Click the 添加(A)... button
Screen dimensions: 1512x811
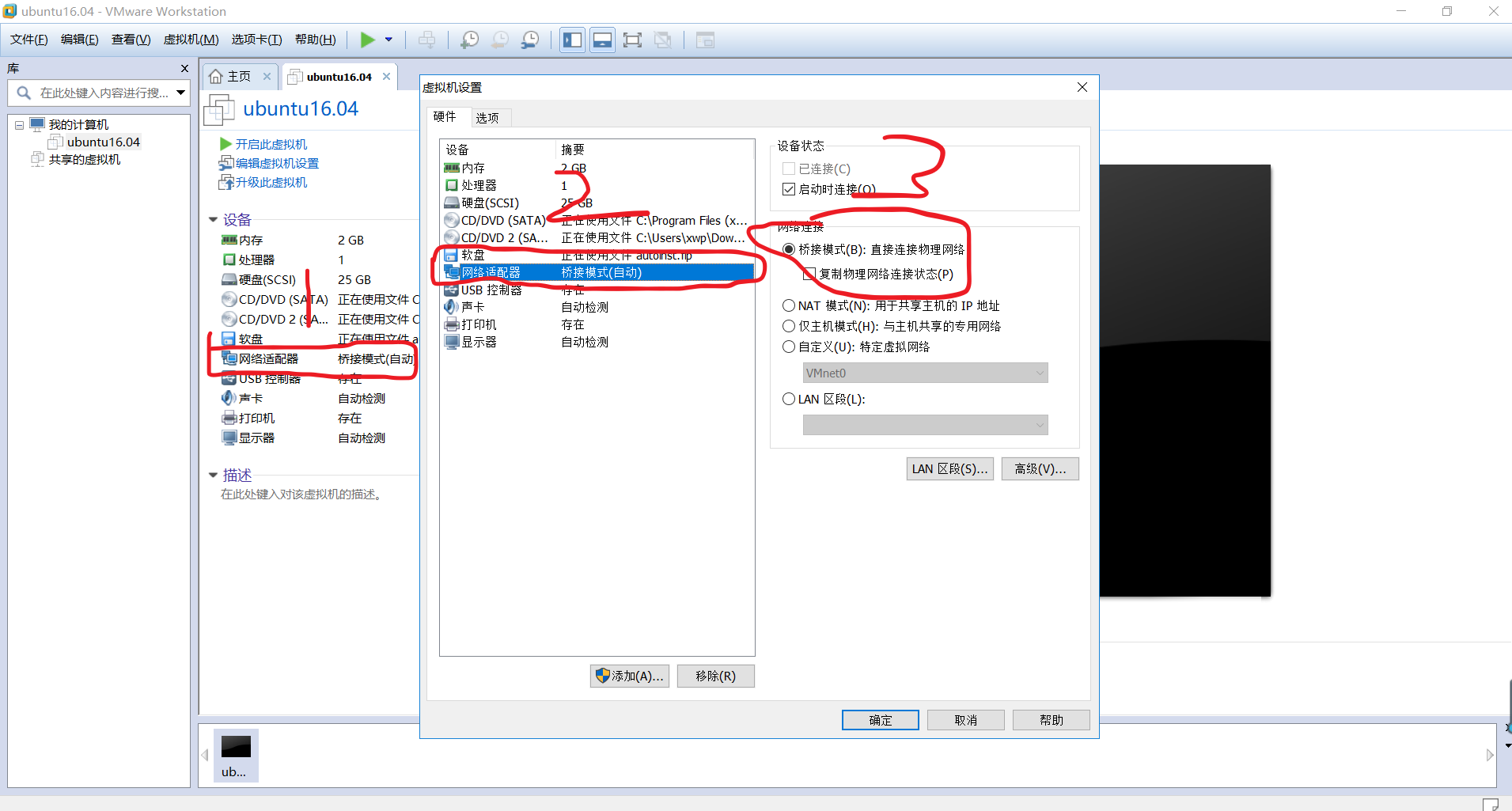pyautogui.click(x=630, y=676)
